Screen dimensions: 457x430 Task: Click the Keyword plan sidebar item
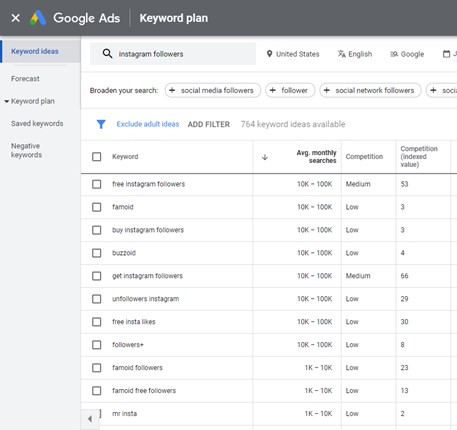(33, 101)
